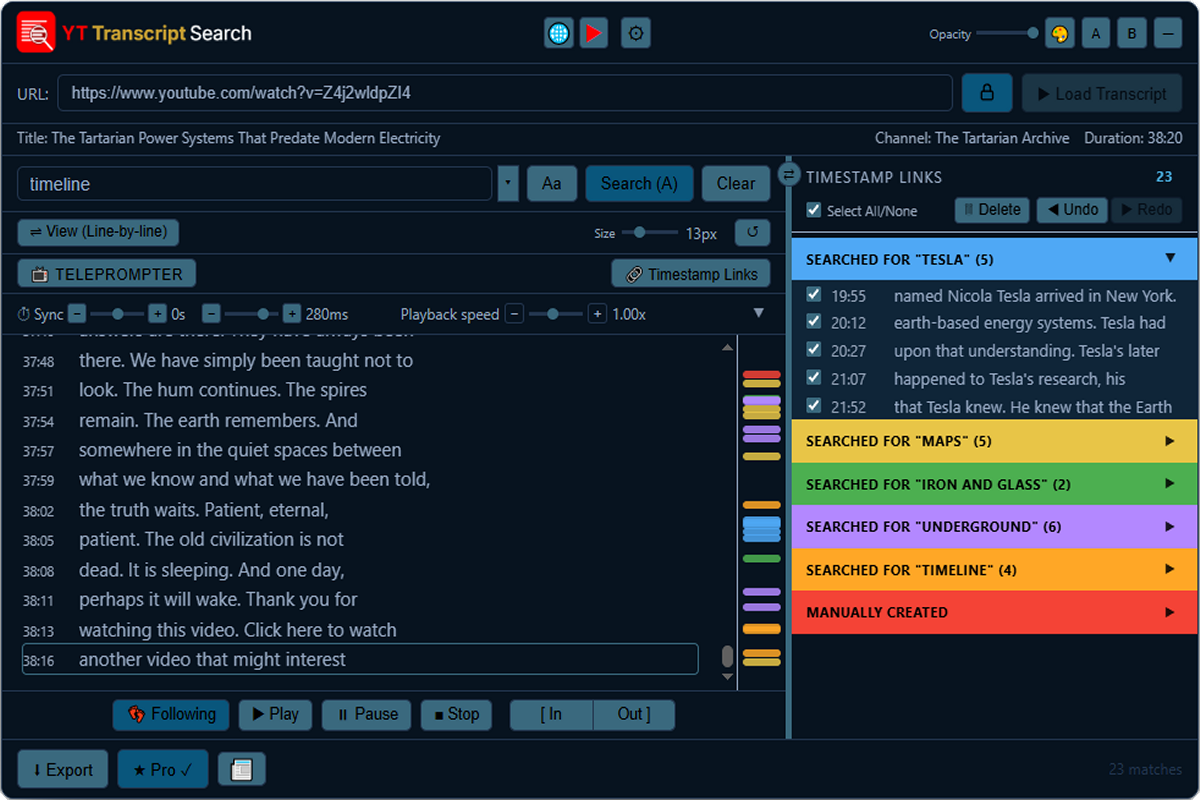Click the notes page icon beside Pro
The height and width of the screenshot is (800, 1200).
[242, 769]
